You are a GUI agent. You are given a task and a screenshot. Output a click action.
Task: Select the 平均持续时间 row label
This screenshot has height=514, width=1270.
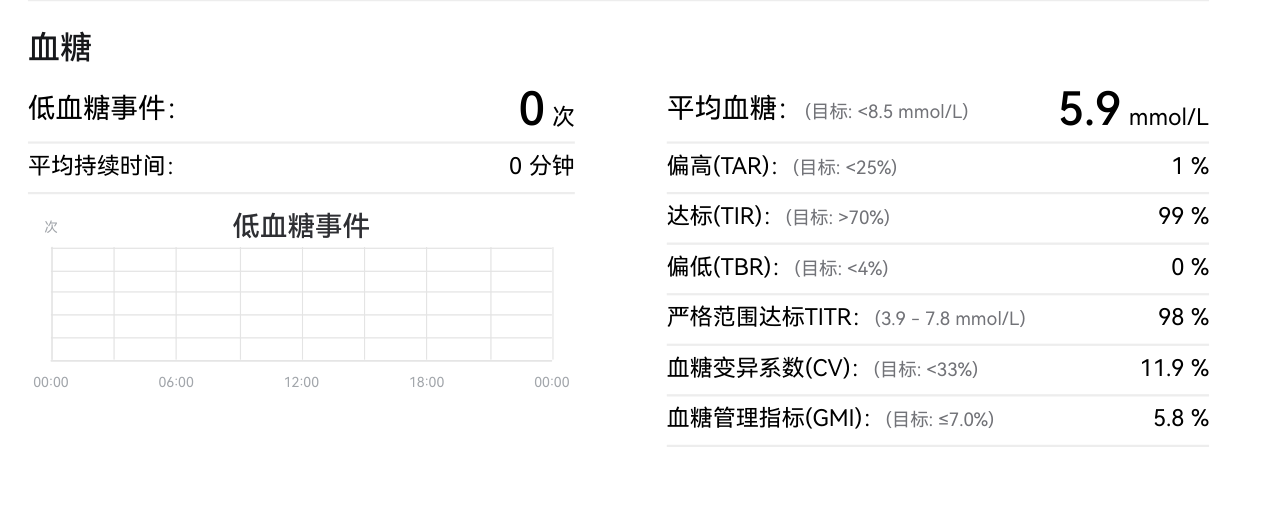(x=101, y=166)
